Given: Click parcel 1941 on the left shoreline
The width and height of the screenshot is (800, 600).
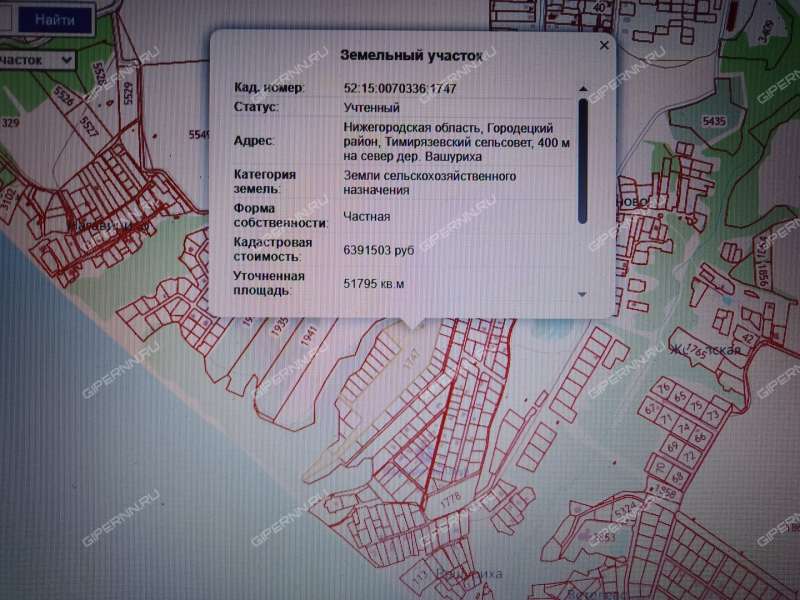Looking at the screenshot, I should point(306,336).
